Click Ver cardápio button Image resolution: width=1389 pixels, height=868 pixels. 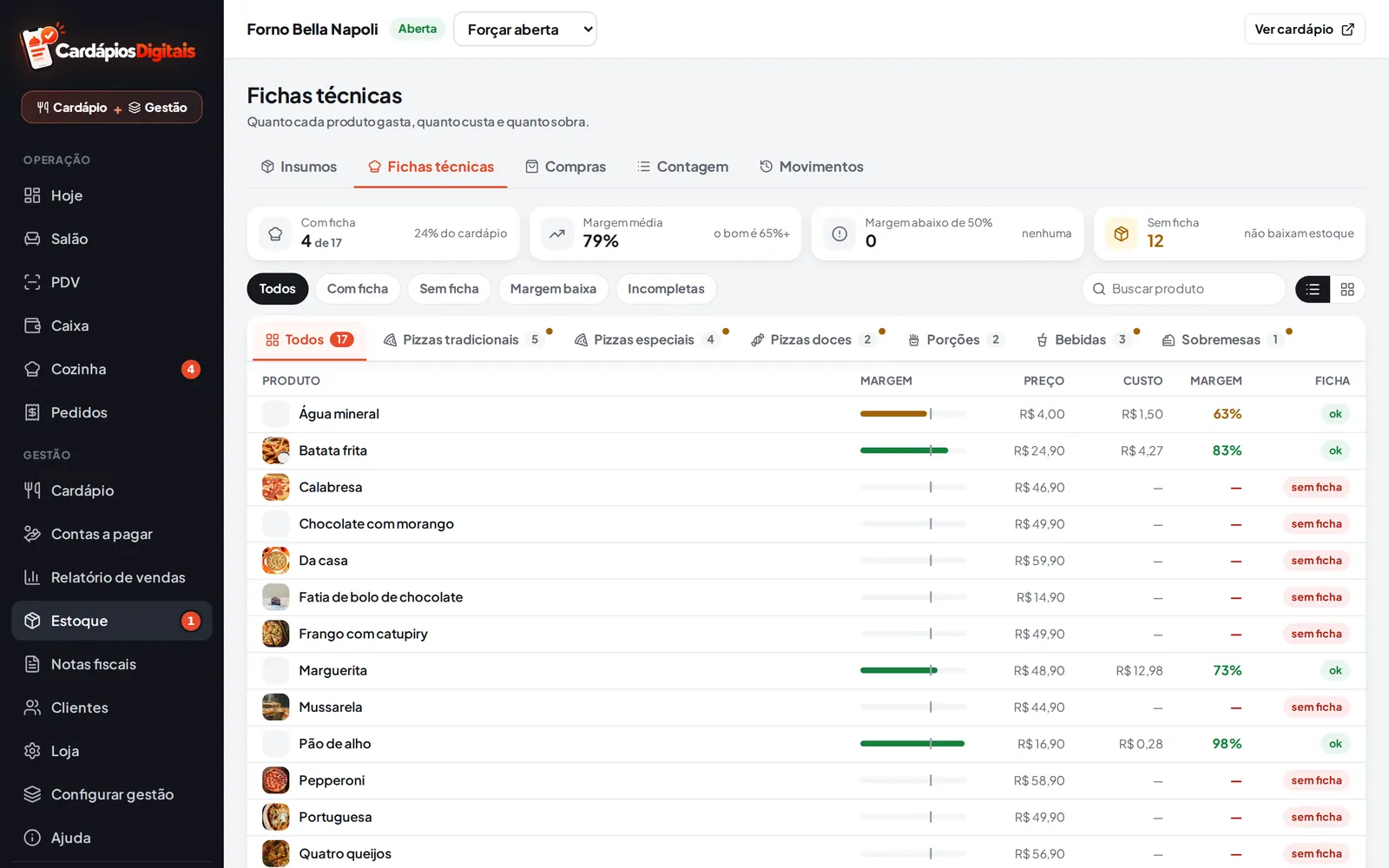tap(1305, 30)
